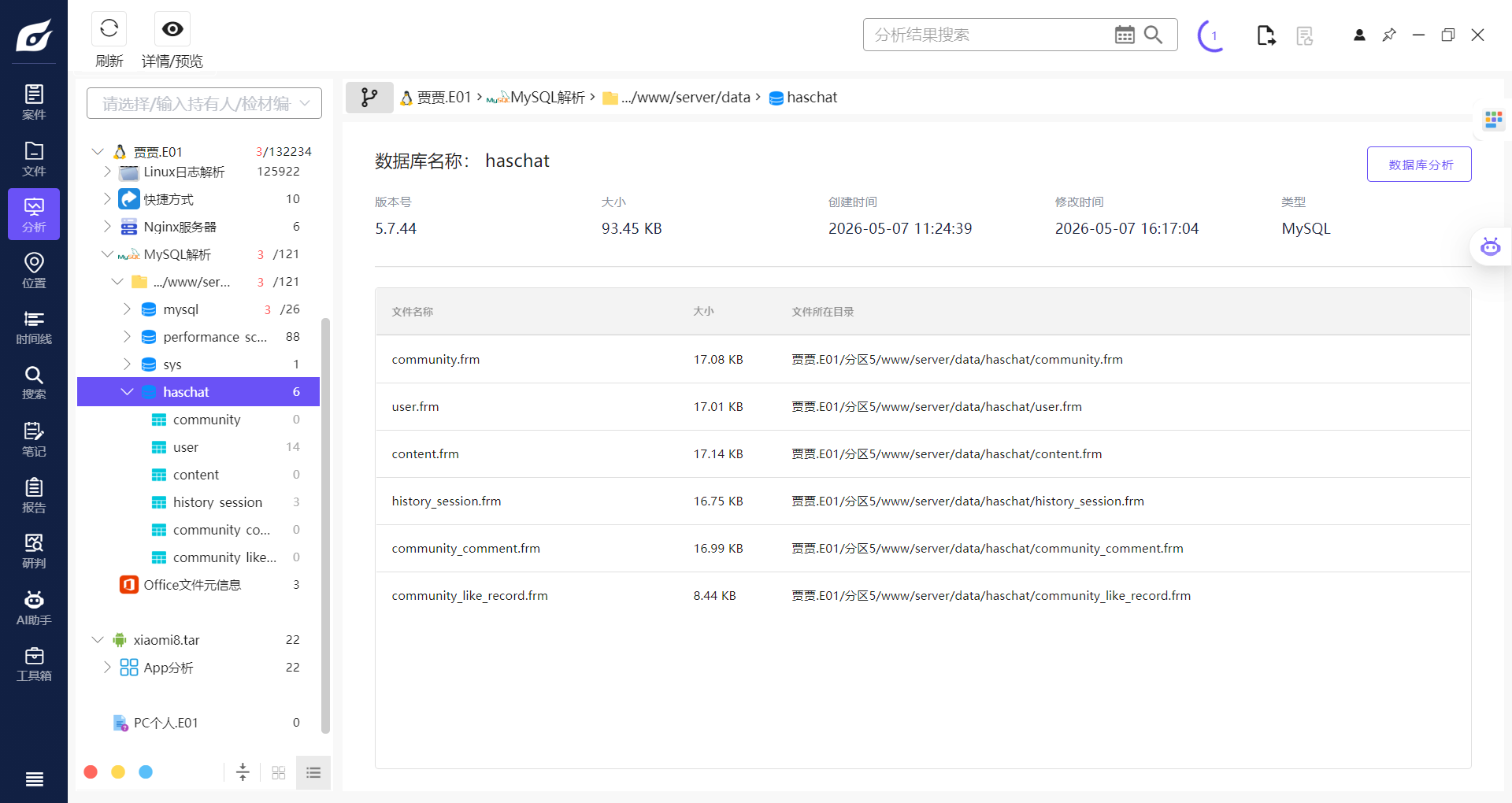
Task: Click the 分析结果搜索 search input field
Action: click(988, 35)
